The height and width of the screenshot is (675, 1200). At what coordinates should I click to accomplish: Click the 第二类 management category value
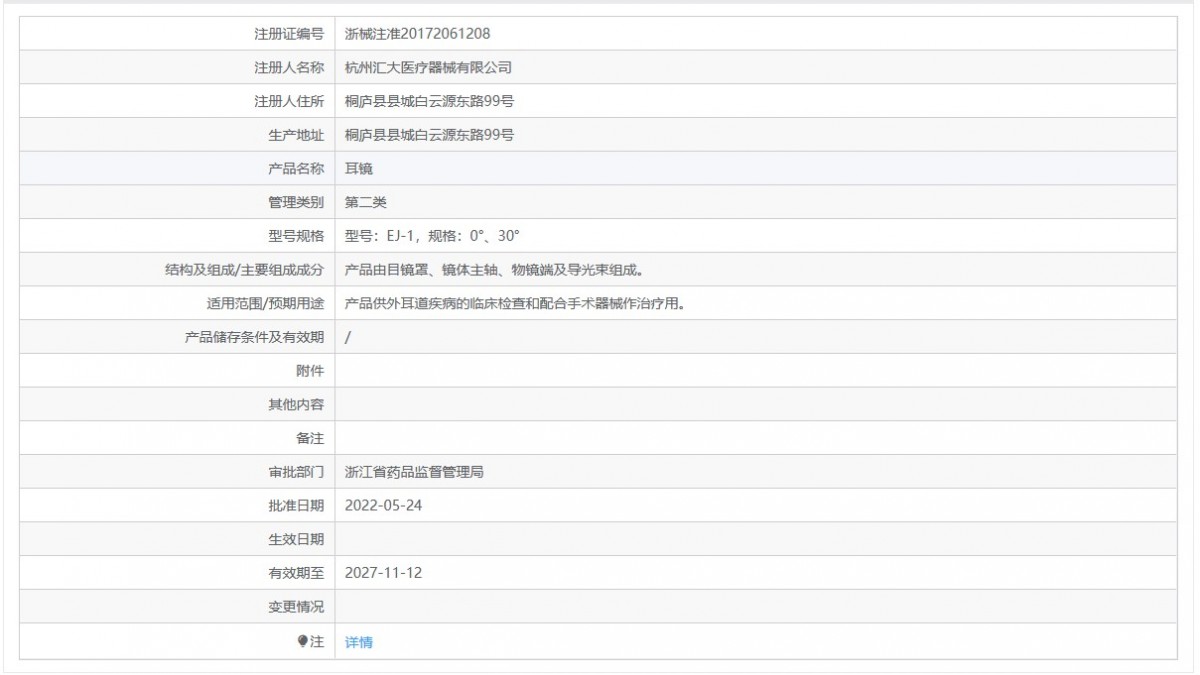pyautogui.click(x=365, y=203)
